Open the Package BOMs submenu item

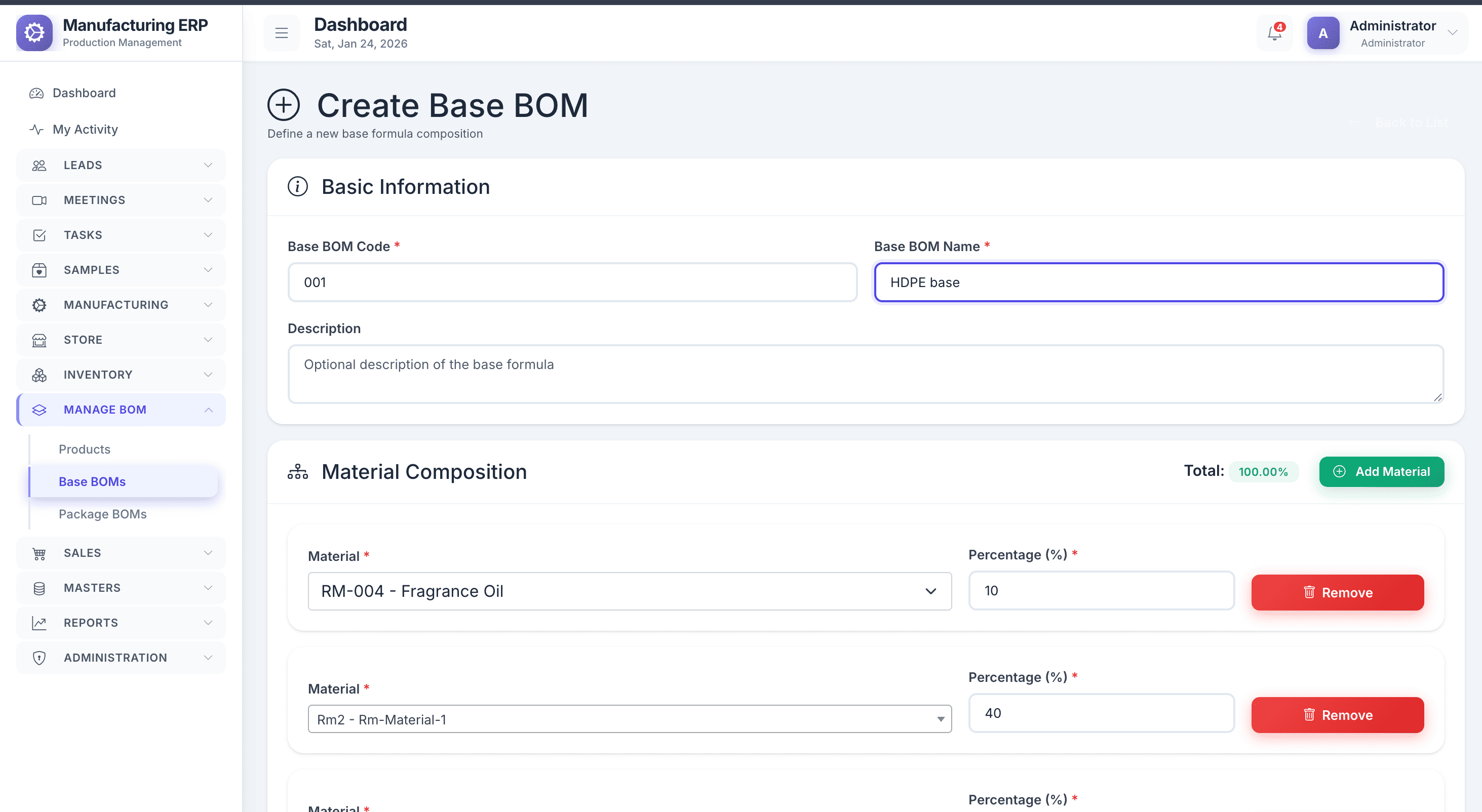point(102,514)
